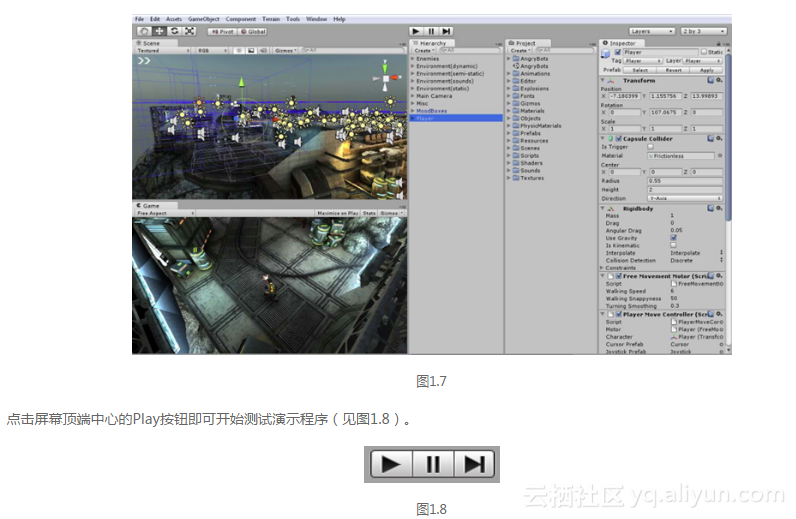
Task: Click Step in the Unity editor toolbar
Action: coord(446,31)
